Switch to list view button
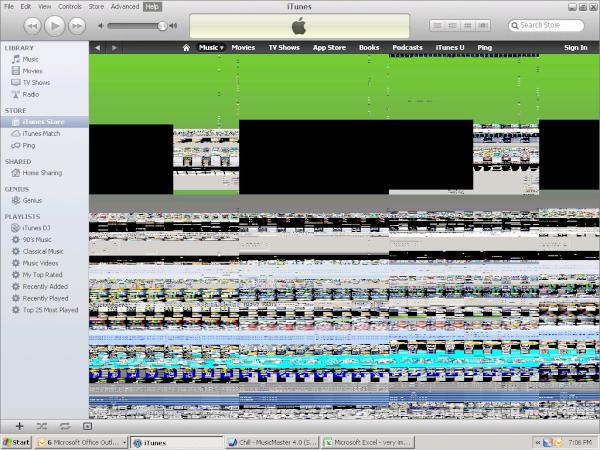 437,26
